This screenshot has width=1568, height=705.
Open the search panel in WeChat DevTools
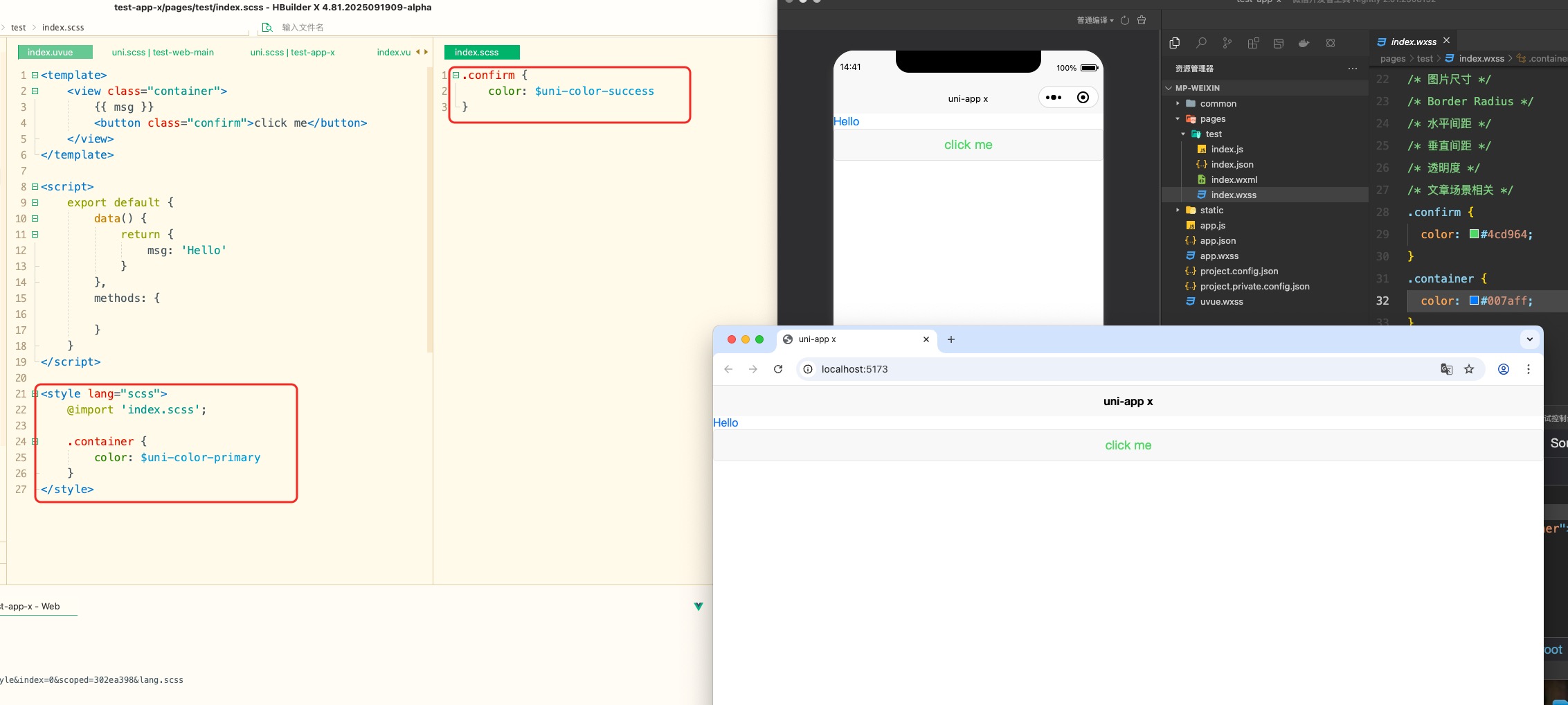tap(1201, 43)
